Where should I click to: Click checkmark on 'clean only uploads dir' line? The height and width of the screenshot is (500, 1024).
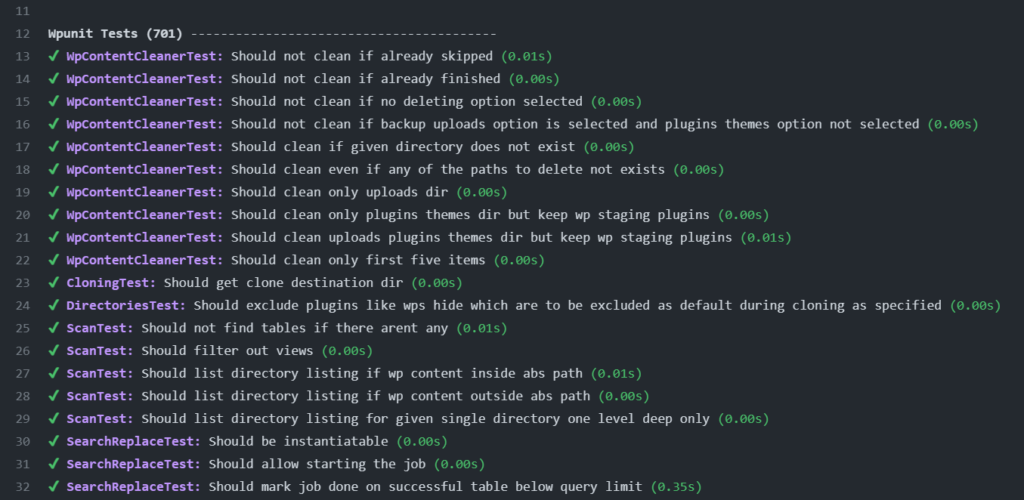[54, 192]
